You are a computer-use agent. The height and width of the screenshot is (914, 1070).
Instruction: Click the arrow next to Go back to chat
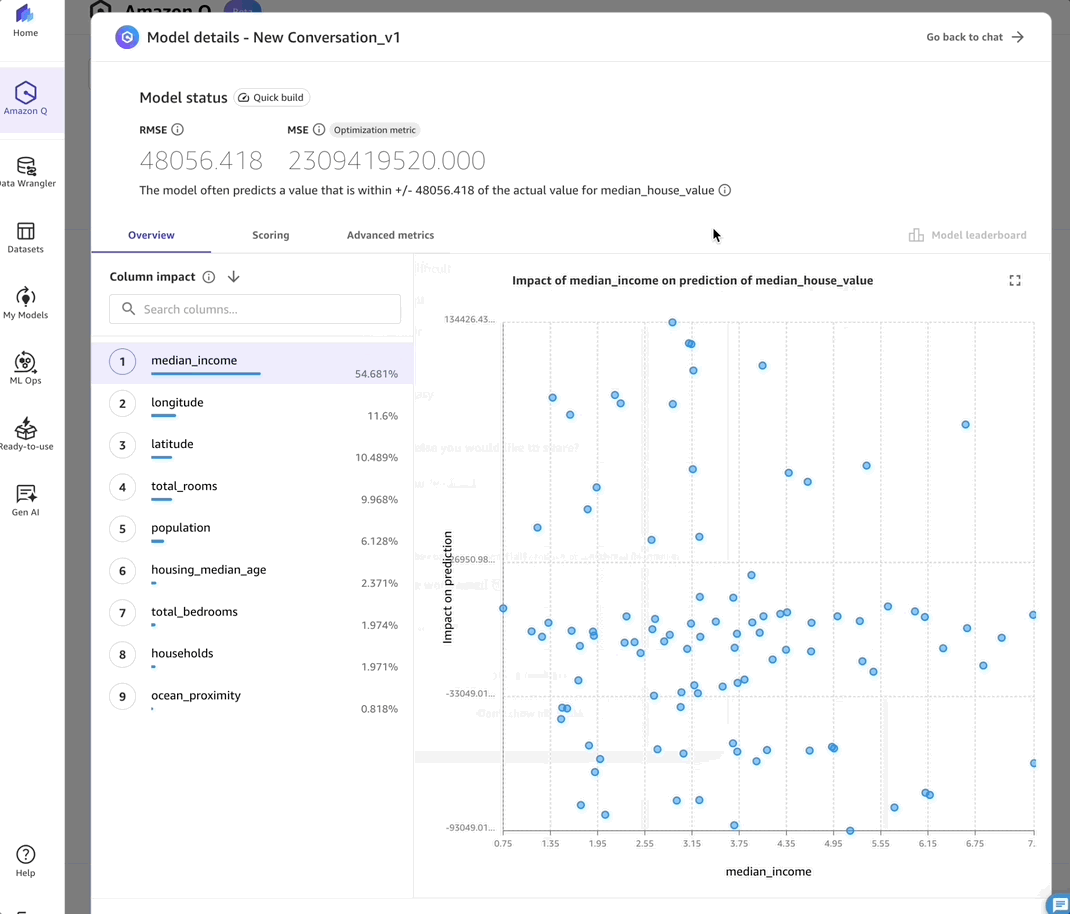click(x=1017, y=37)
